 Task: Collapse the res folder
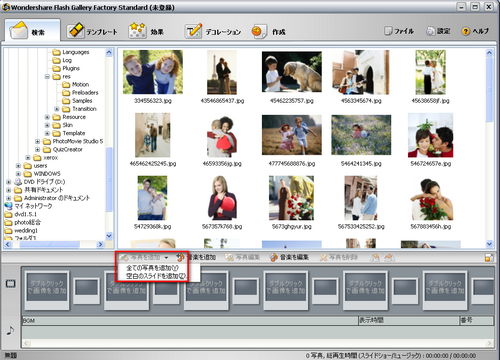[47, 76]
